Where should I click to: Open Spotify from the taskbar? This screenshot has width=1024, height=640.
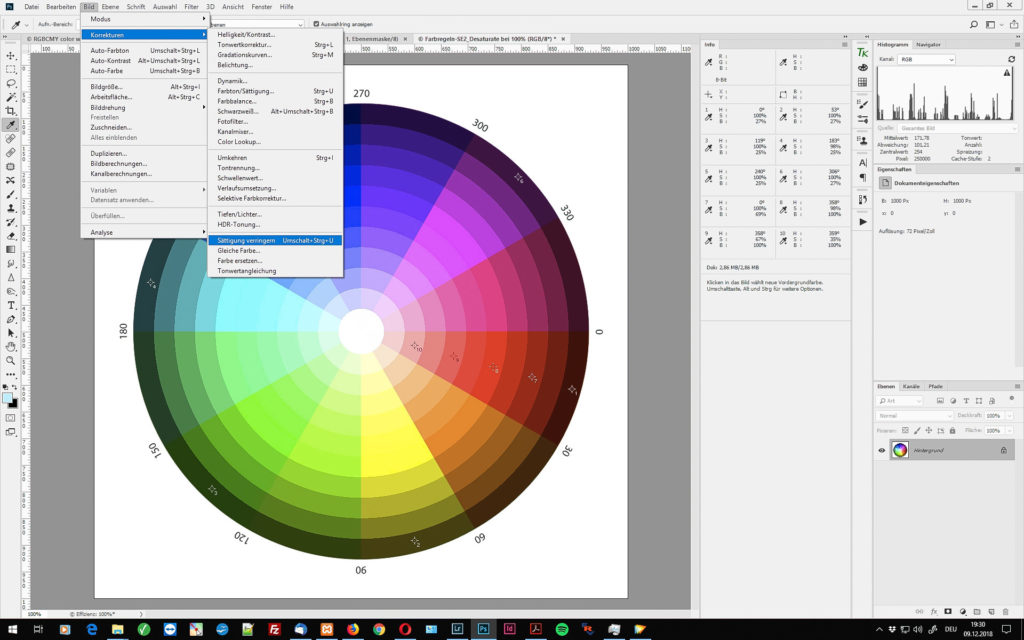point(562,630)
